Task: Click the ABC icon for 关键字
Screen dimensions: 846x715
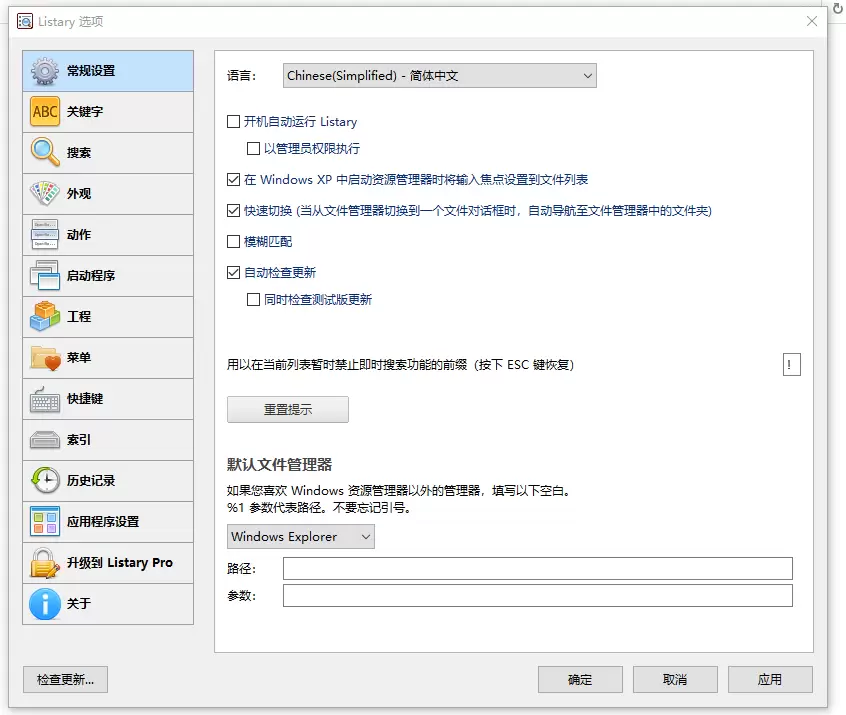Action: [45, 112]
